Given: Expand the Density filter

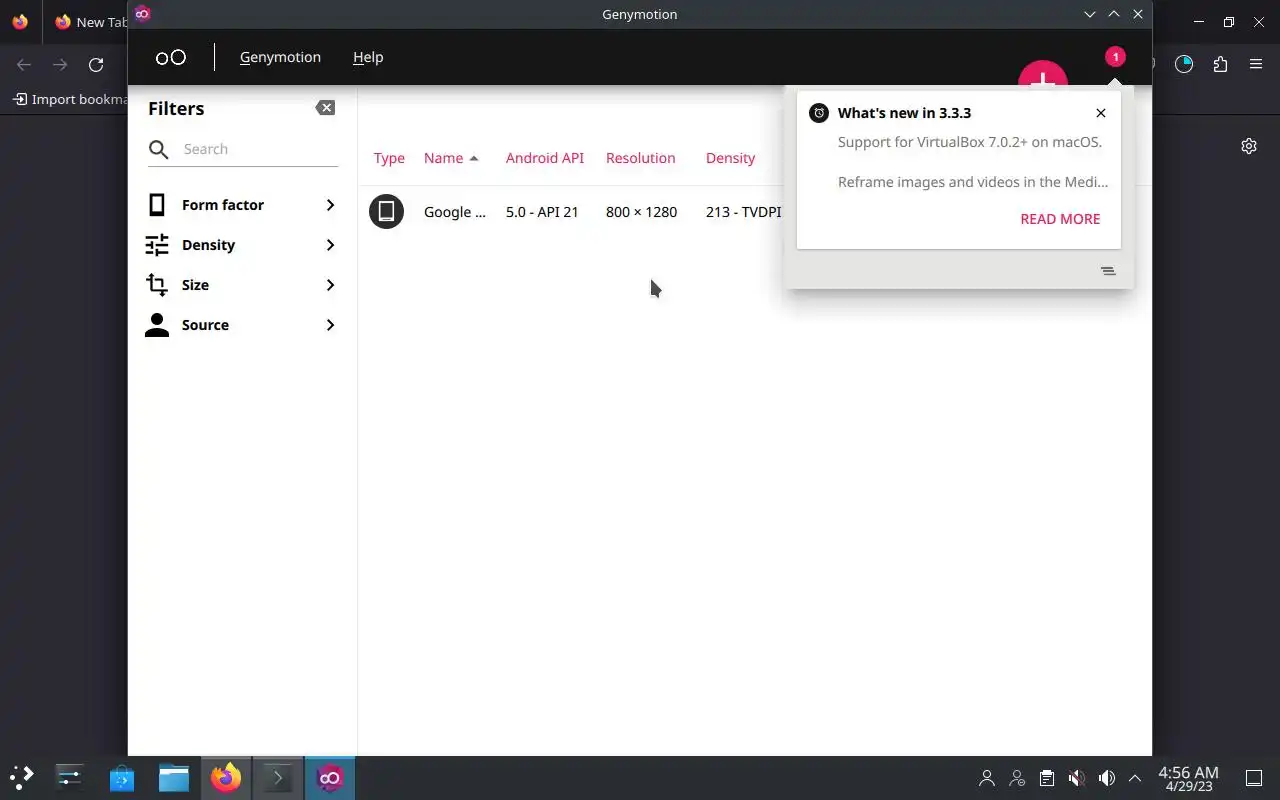Looking at the screenshot, I should [x=242, y=245].
